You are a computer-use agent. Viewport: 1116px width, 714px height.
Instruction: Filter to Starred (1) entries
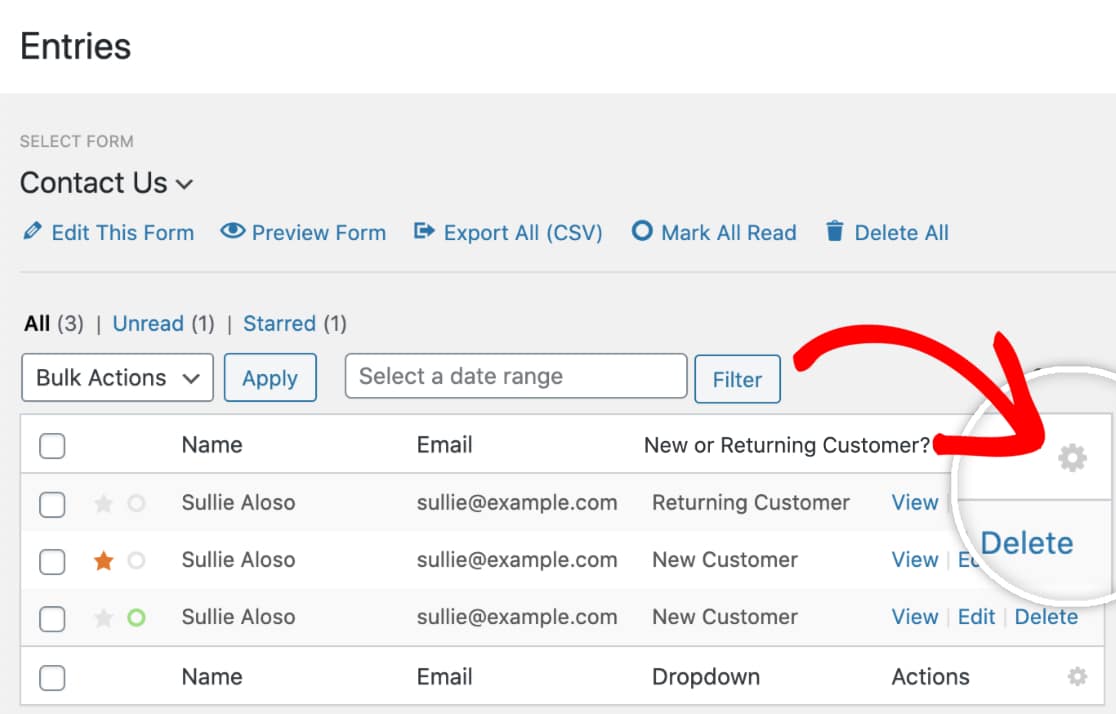pyautogui.click(x=295, y=324)
